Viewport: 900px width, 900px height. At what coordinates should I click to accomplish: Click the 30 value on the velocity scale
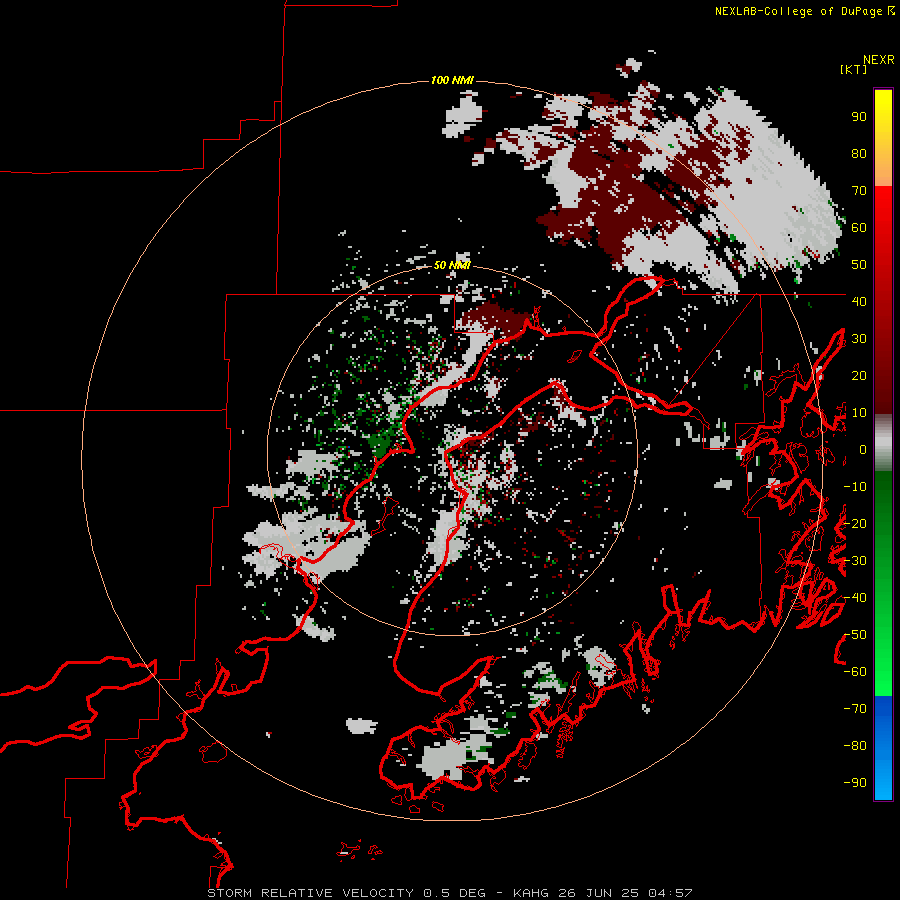coord(859,339)
